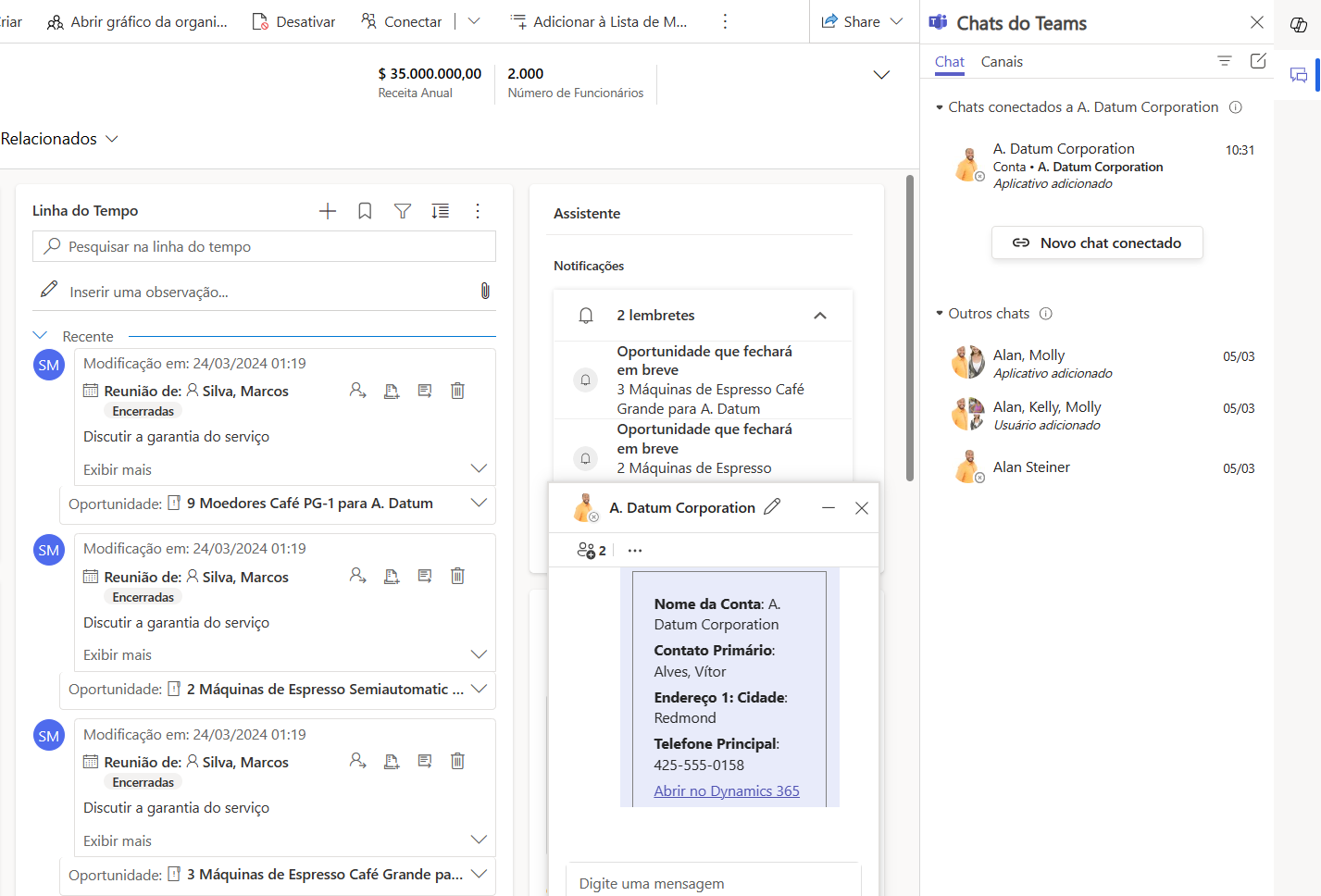The width and height of the screenshot is (1321, 896).
Task: Expand Oportunidade 3 Máquinas de Espresso Café Grande chevron
Action: (x=479, y=874)
